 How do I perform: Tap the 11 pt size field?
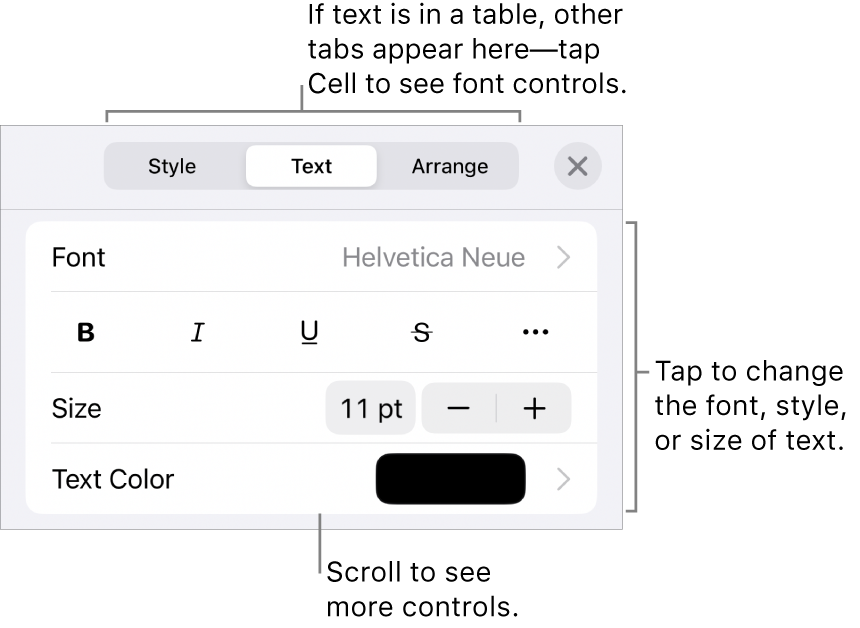pyautogui.click(x=371, y=408)
